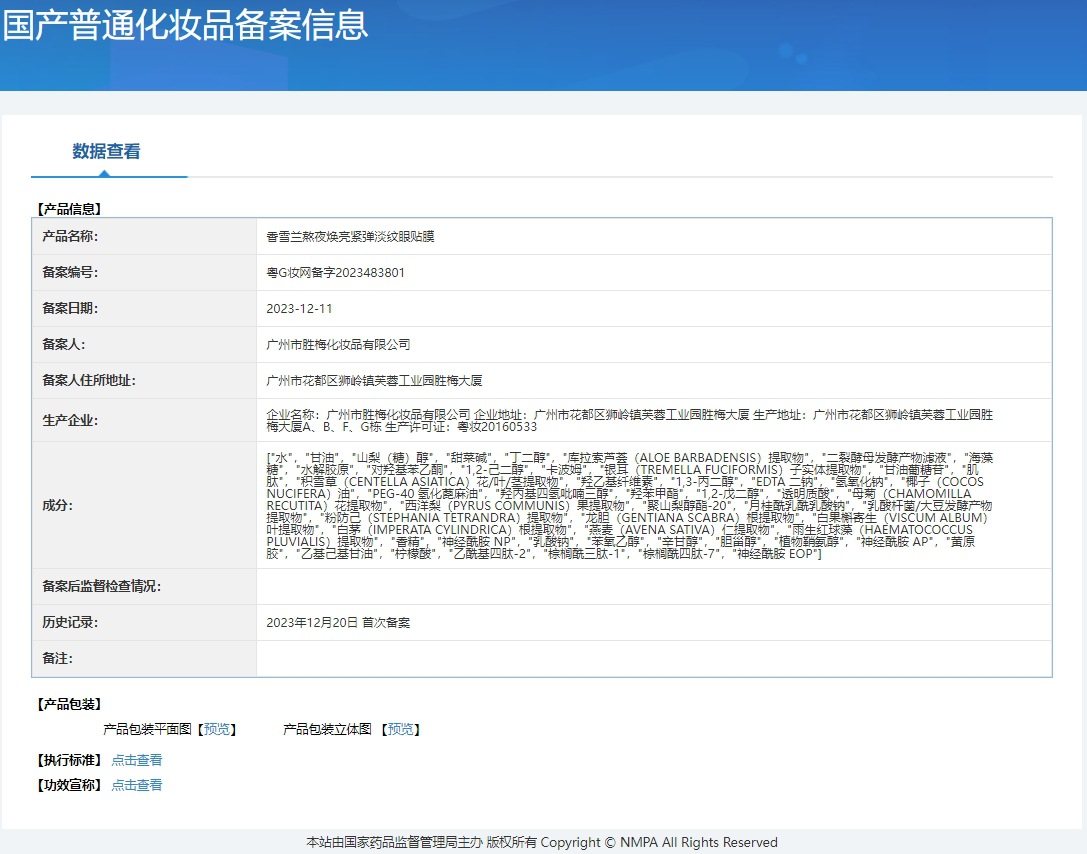Click the NMPA copyright footer text

[x=542, y=842]
